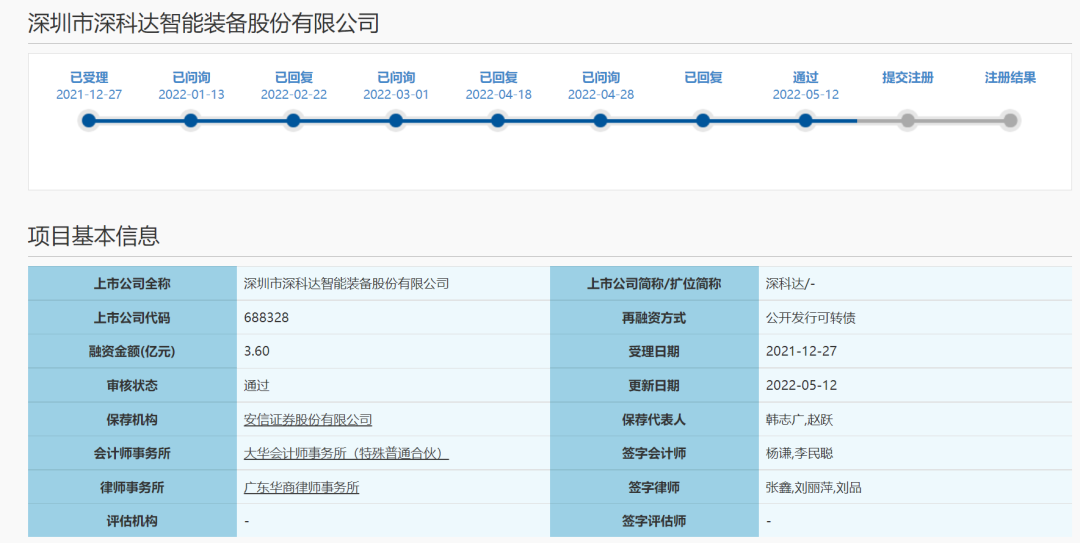This screenshot has height=543, width=1080.
Task: Click the 签字律师 header cell
Action: click(x=654, y=487)
